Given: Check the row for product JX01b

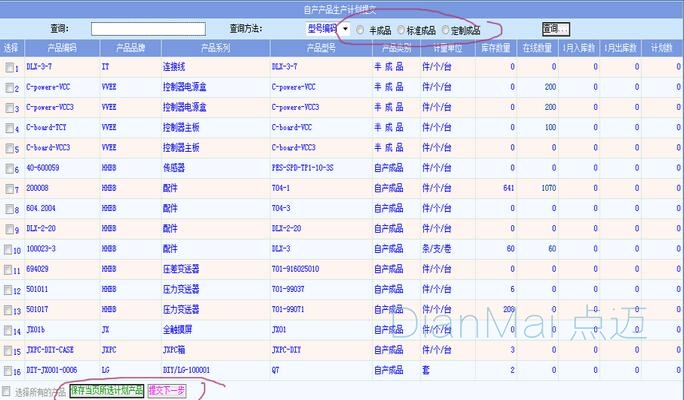Looking at the screenshot, I should (10, 329).
